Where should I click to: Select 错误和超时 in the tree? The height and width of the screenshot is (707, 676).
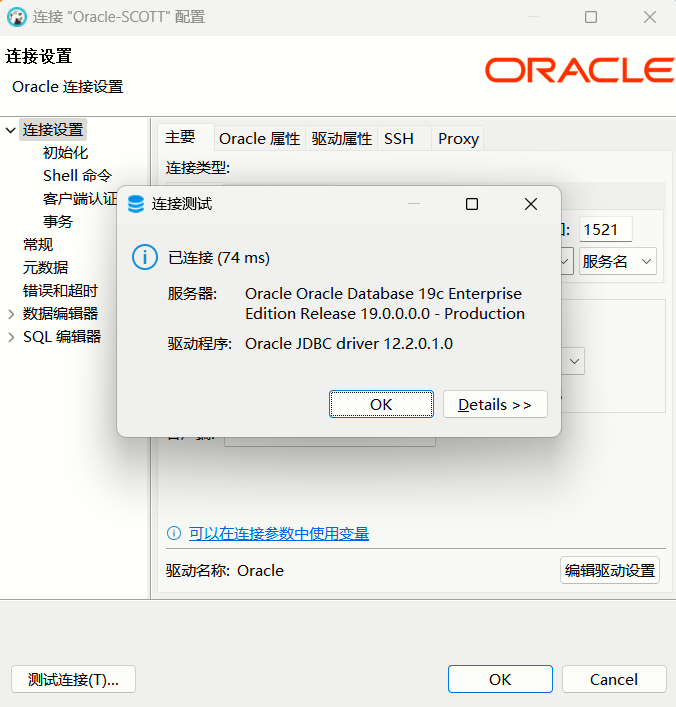(60, 291)
